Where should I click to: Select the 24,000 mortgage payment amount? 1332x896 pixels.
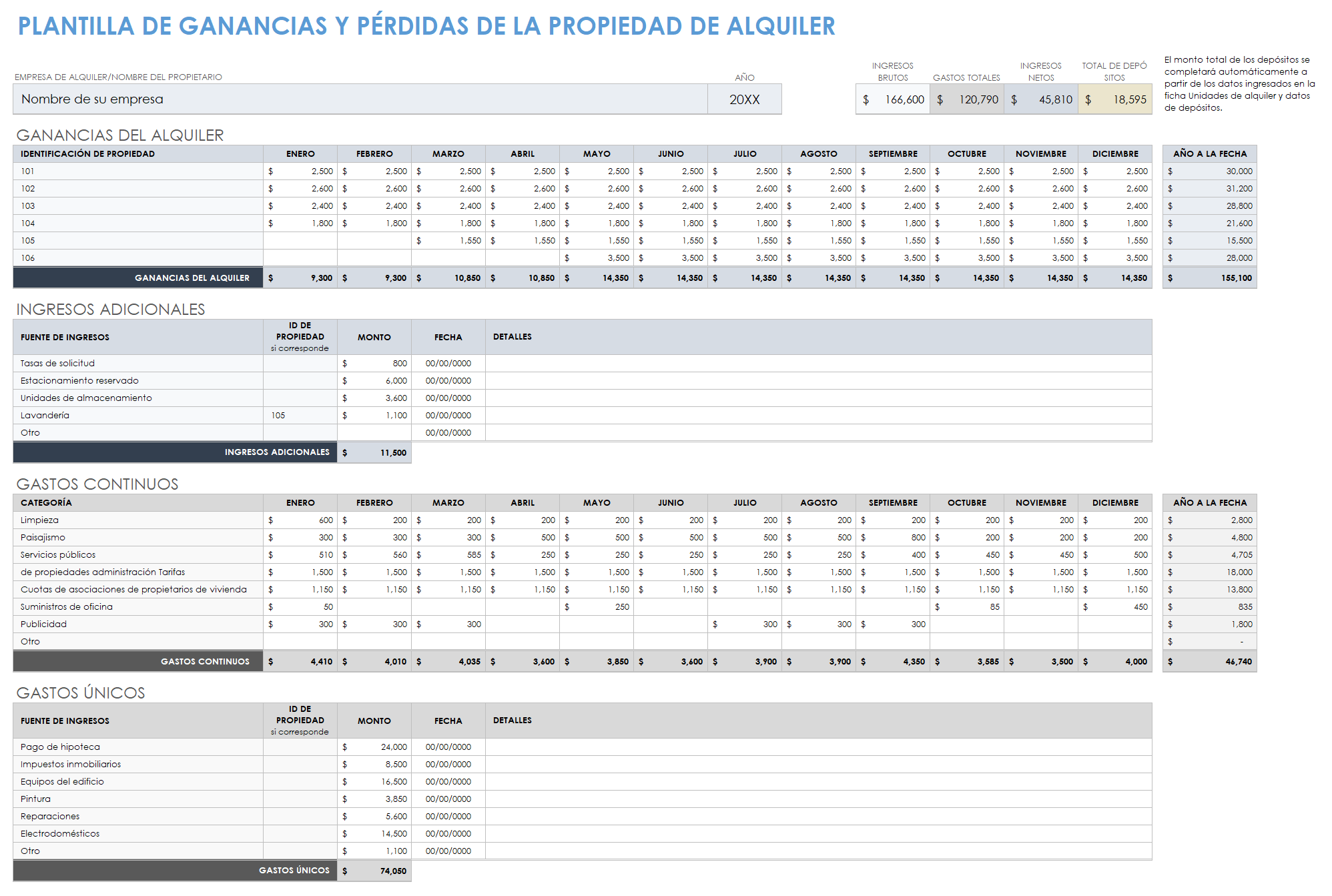click(x=374, y=747)
